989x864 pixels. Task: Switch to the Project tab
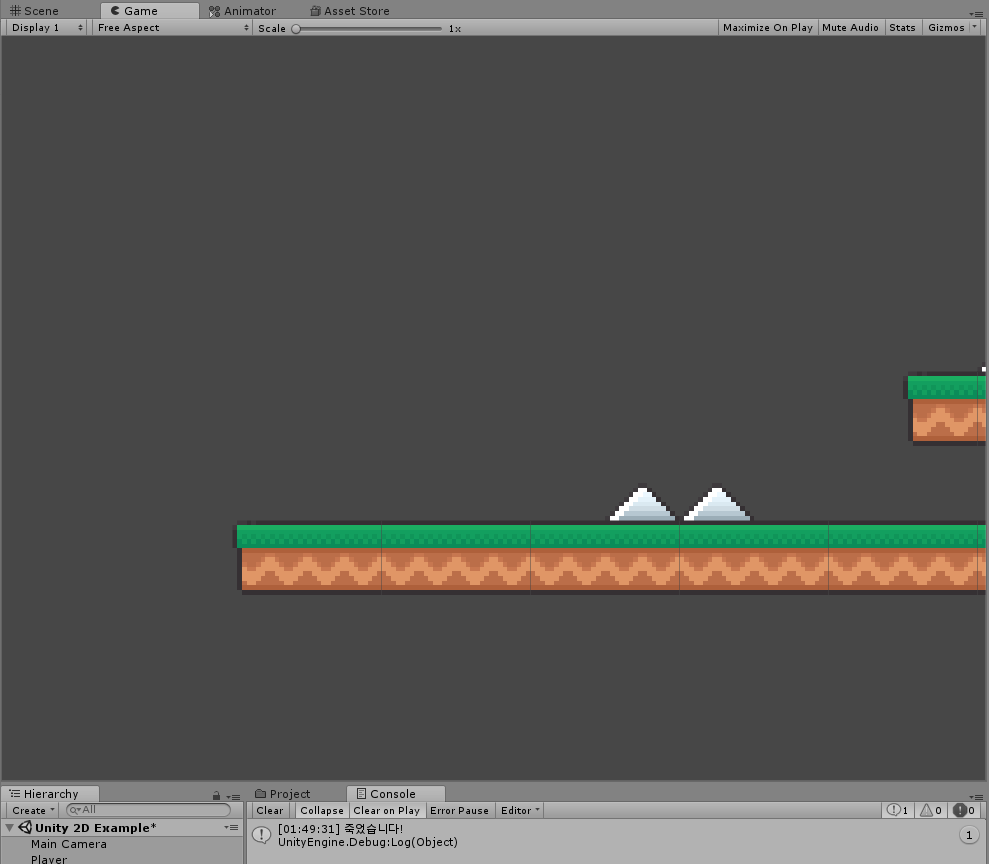click(283, 793)
